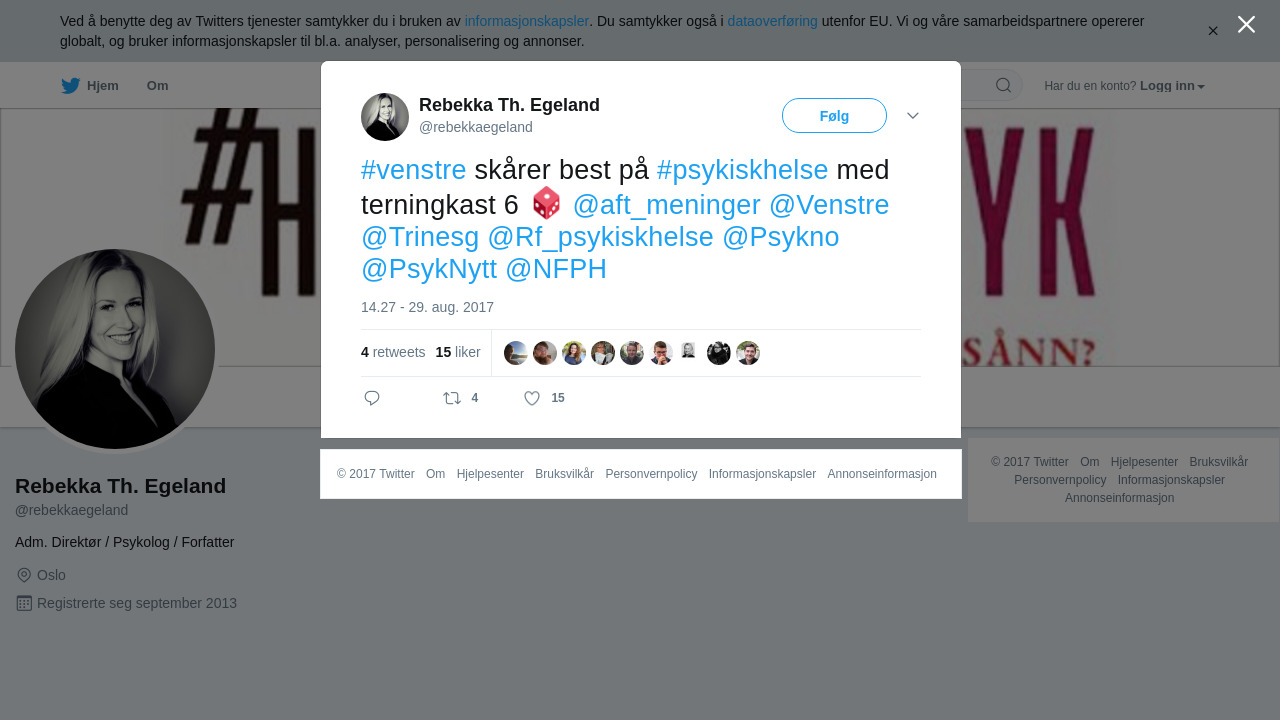Dismiss the cookie notice small x

[1213, 31]
